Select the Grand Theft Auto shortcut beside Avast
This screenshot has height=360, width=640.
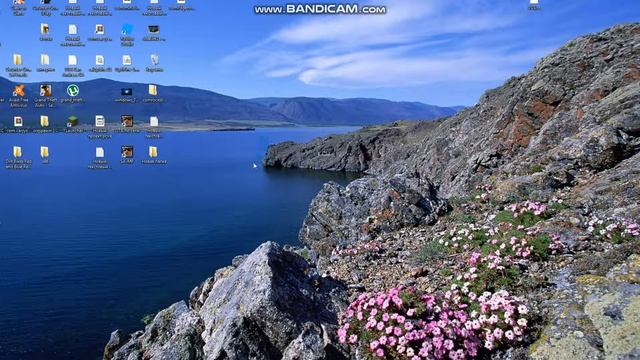[45, 90]
